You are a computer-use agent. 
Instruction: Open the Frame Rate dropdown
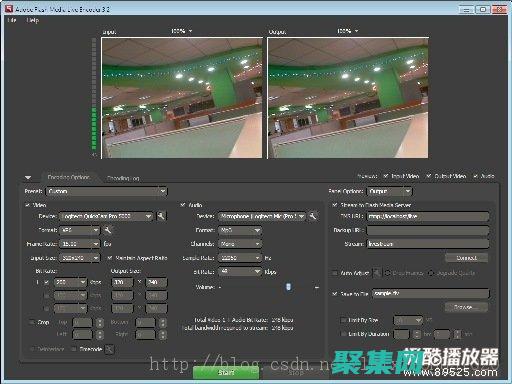[80, 244]
